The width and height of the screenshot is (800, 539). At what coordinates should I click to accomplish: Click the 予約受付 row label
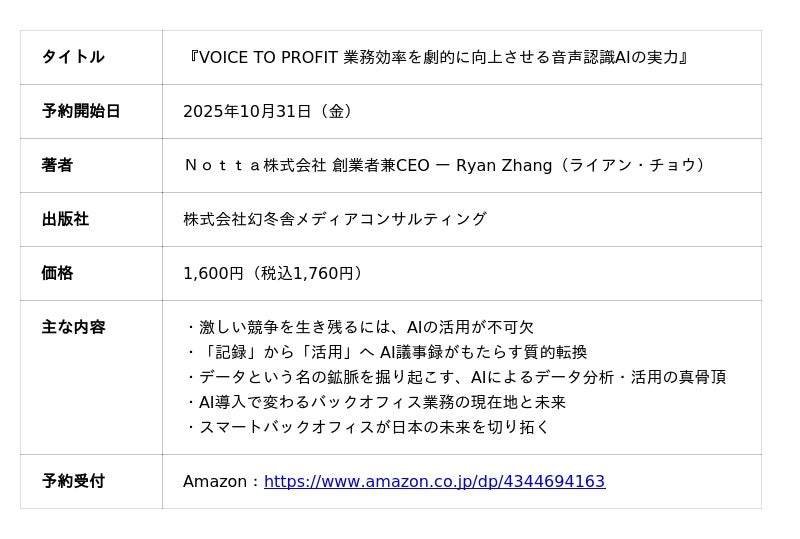(x=73, y=481)
